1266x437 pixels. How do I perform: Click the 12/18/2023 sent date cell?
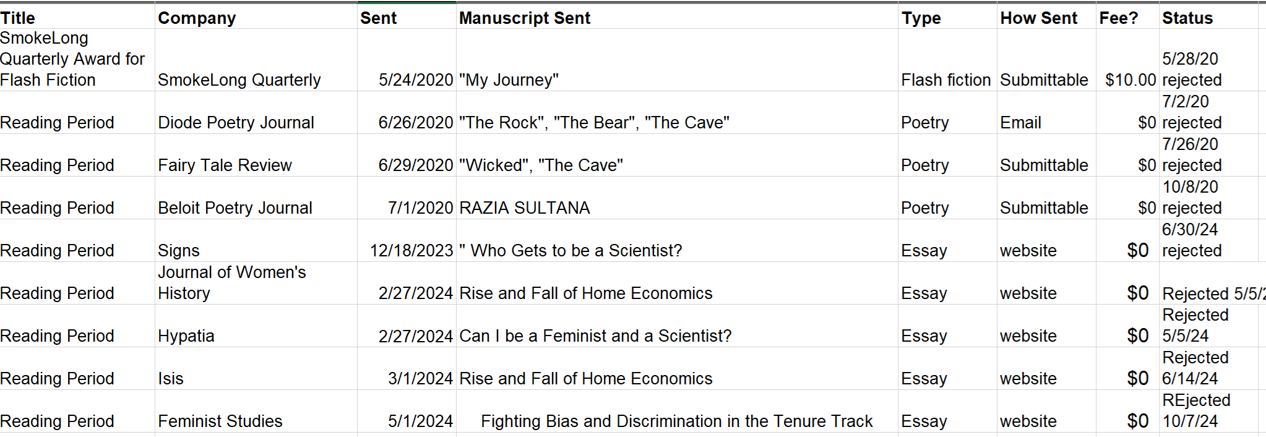pos(407,241)
